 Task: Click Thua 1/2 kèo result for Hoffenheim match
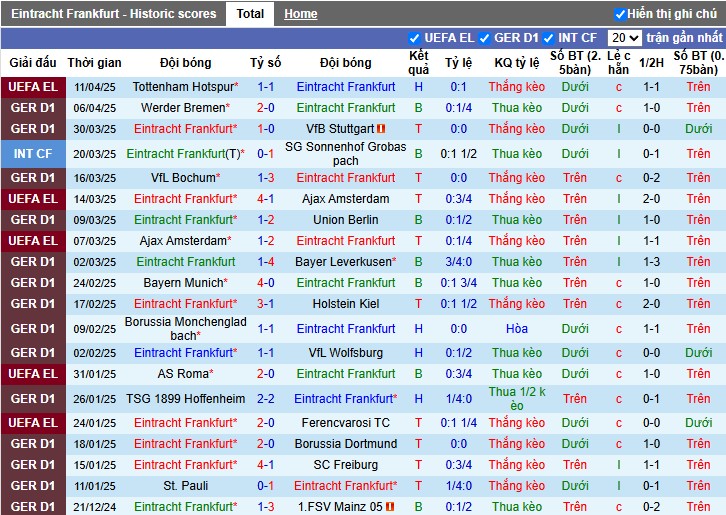click(517, 399)
